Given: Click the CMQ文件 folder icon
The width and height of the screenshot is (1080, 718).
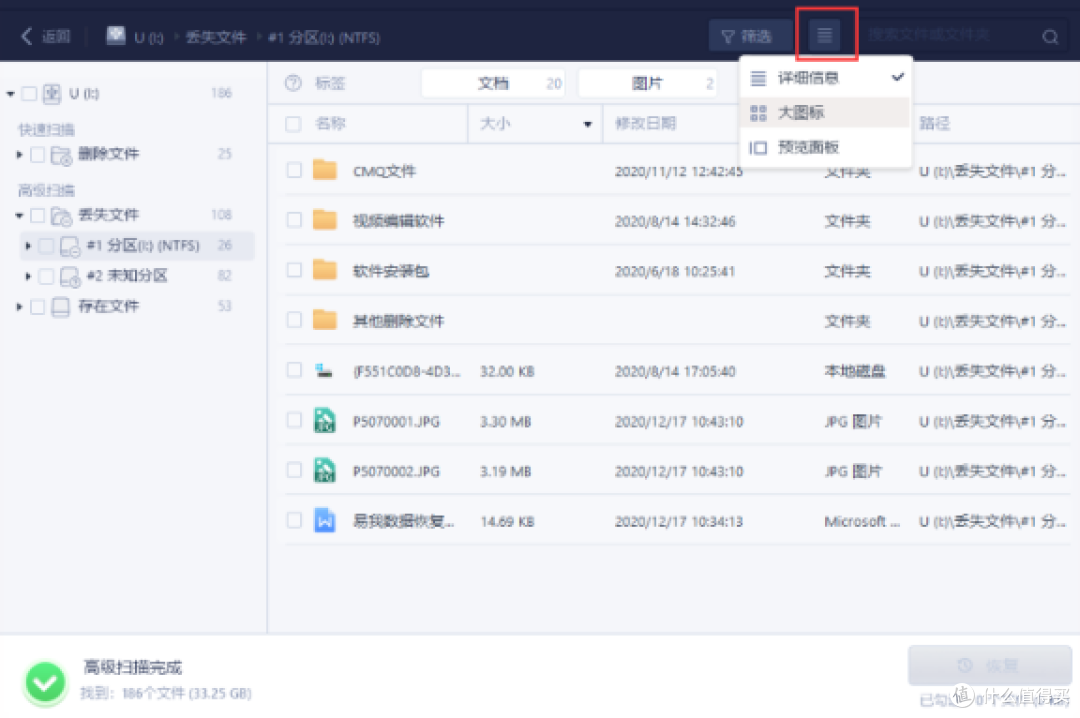Looking at the screenshot, I should [324, 170].
